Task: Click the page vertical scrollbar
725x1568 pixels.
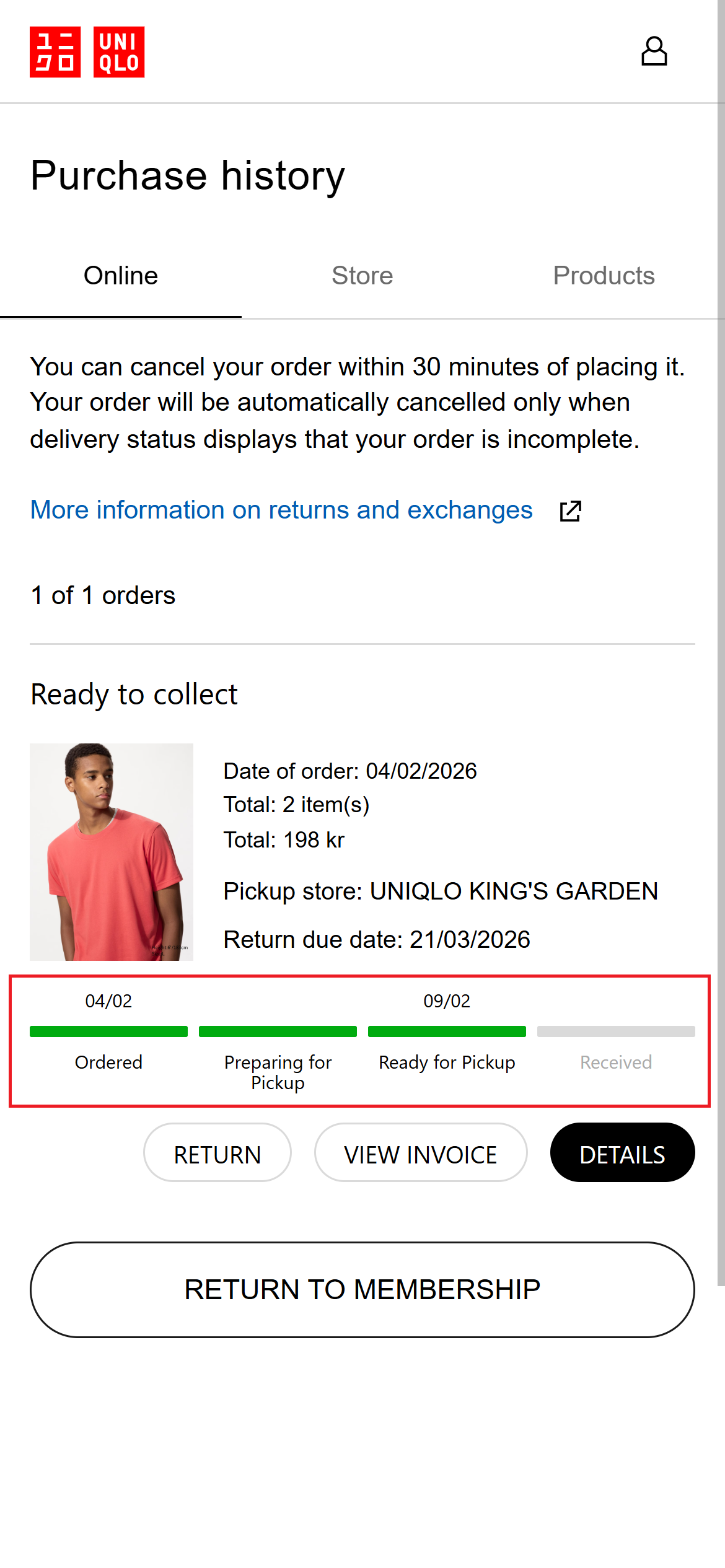Action: [721, 620]
